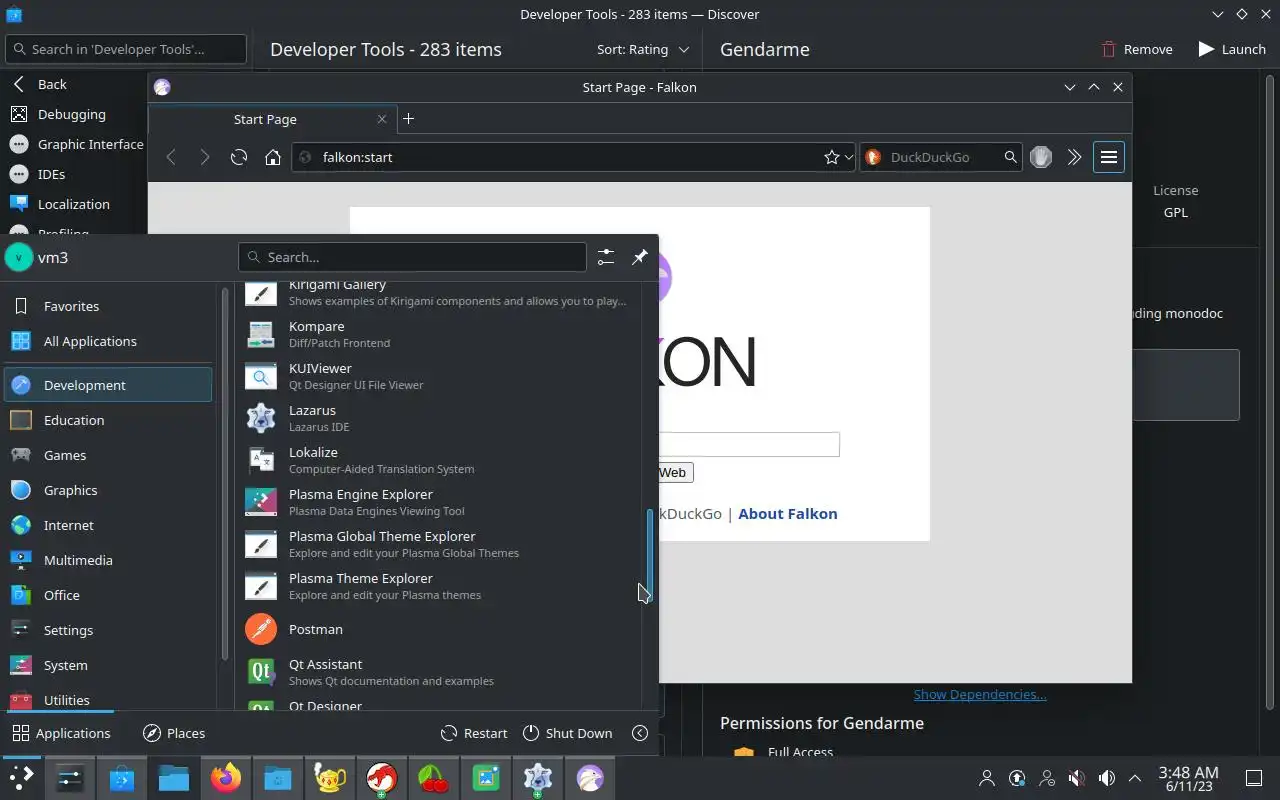This screenshot has height=800, width=1280.
Task: Open Kompare diff frontend
Action: [440, 334]
